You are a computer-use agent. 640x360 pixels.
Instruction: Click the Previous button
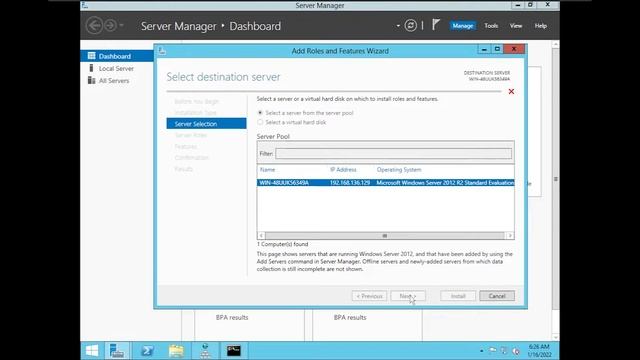(369, 296)
